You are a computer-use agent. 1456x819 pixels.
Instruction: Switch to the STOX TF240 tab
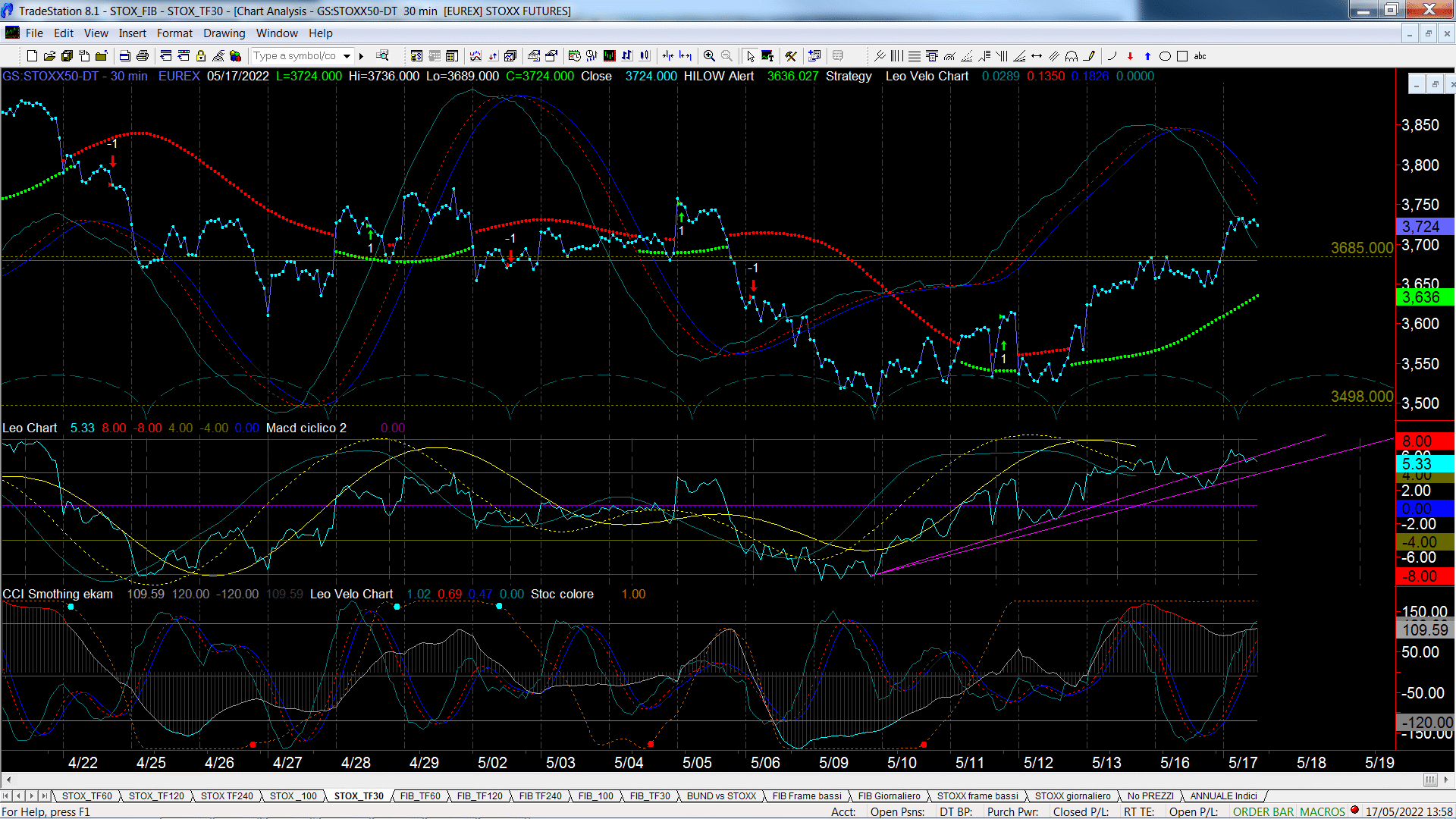pyautogui.click(x=227, y=795)
